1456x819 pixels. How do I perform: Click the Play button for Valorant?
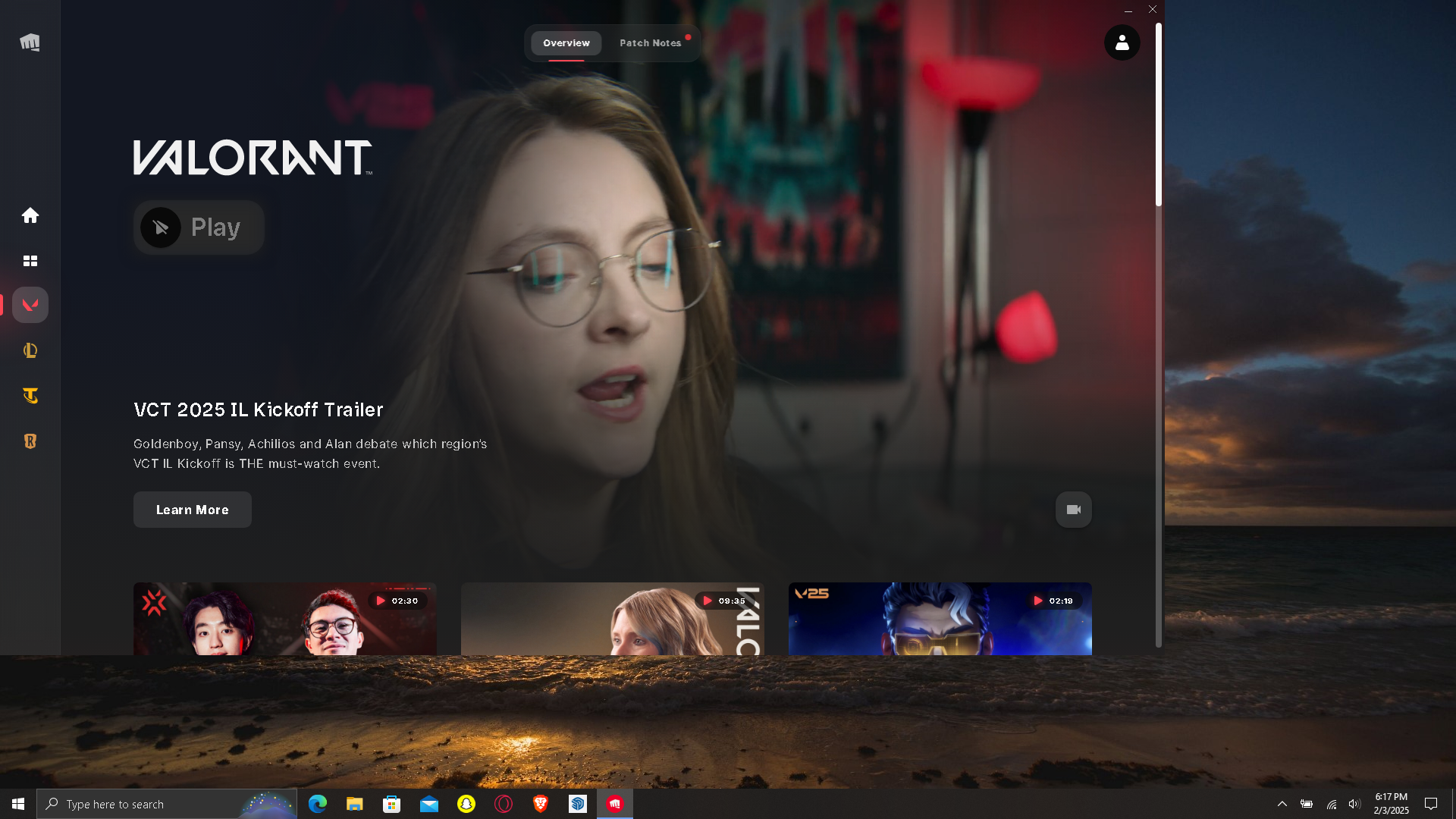point(199,227)
